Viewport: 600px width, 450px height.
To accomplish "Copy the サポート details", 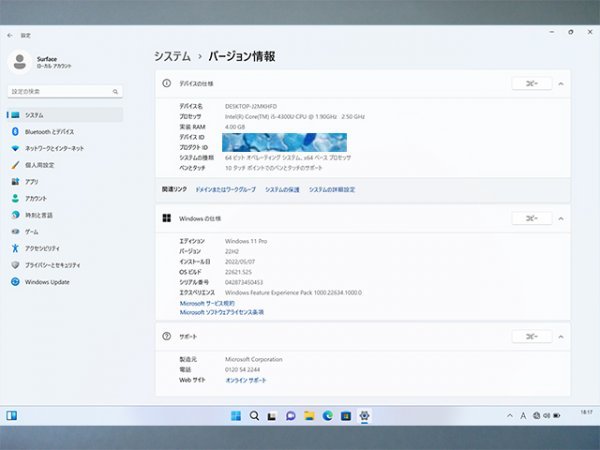I will pos(532,336).
